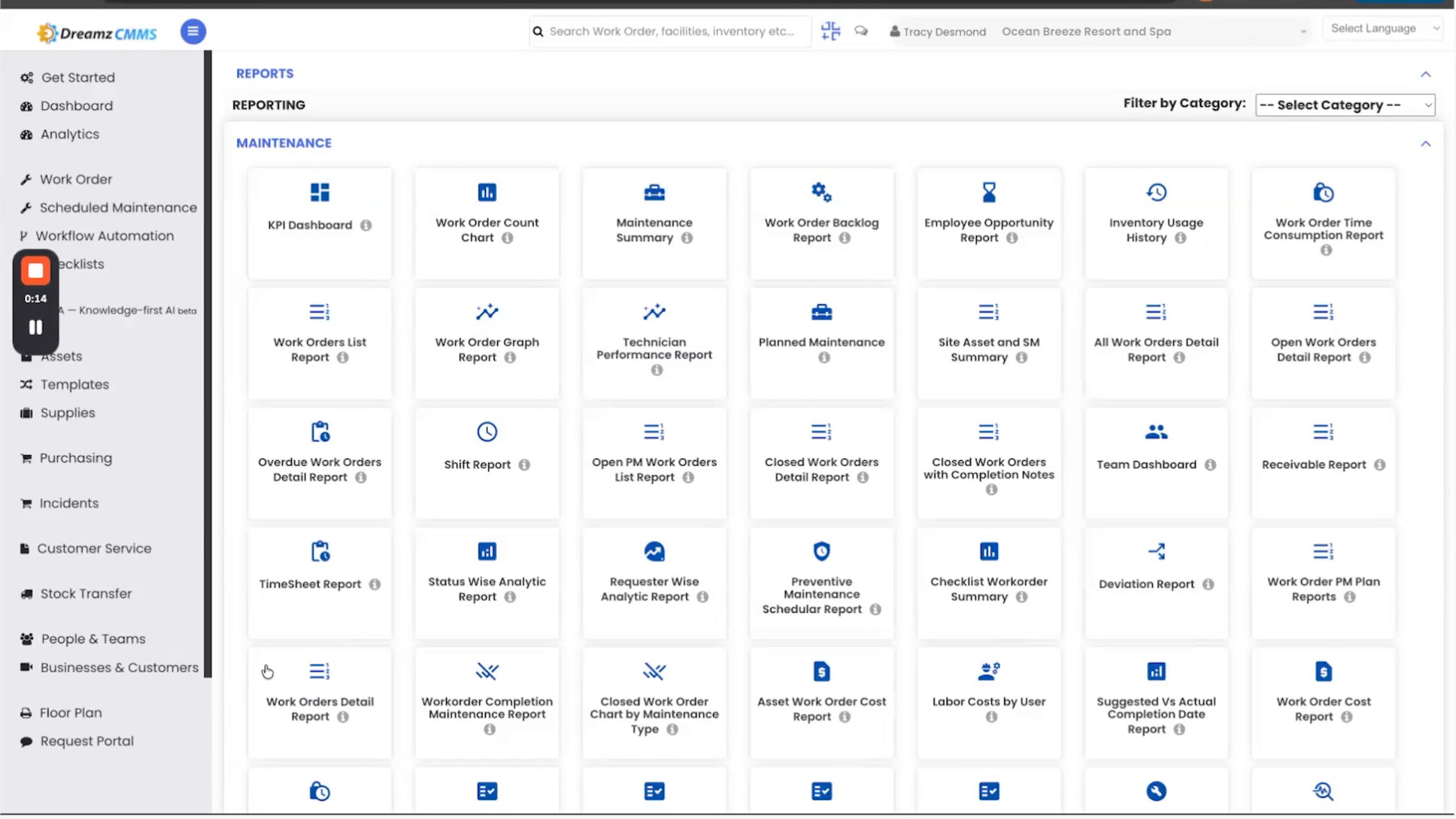Open the Work Orders List Report card
The image size is (1456, 819).
point(320,343)
